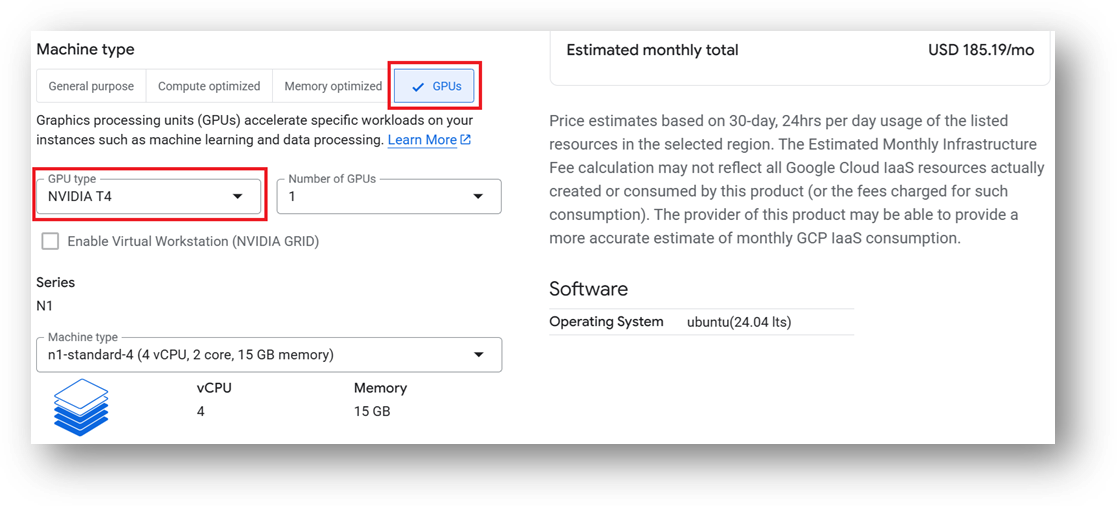Switch to the General purpose tab

tap(91, 86)
